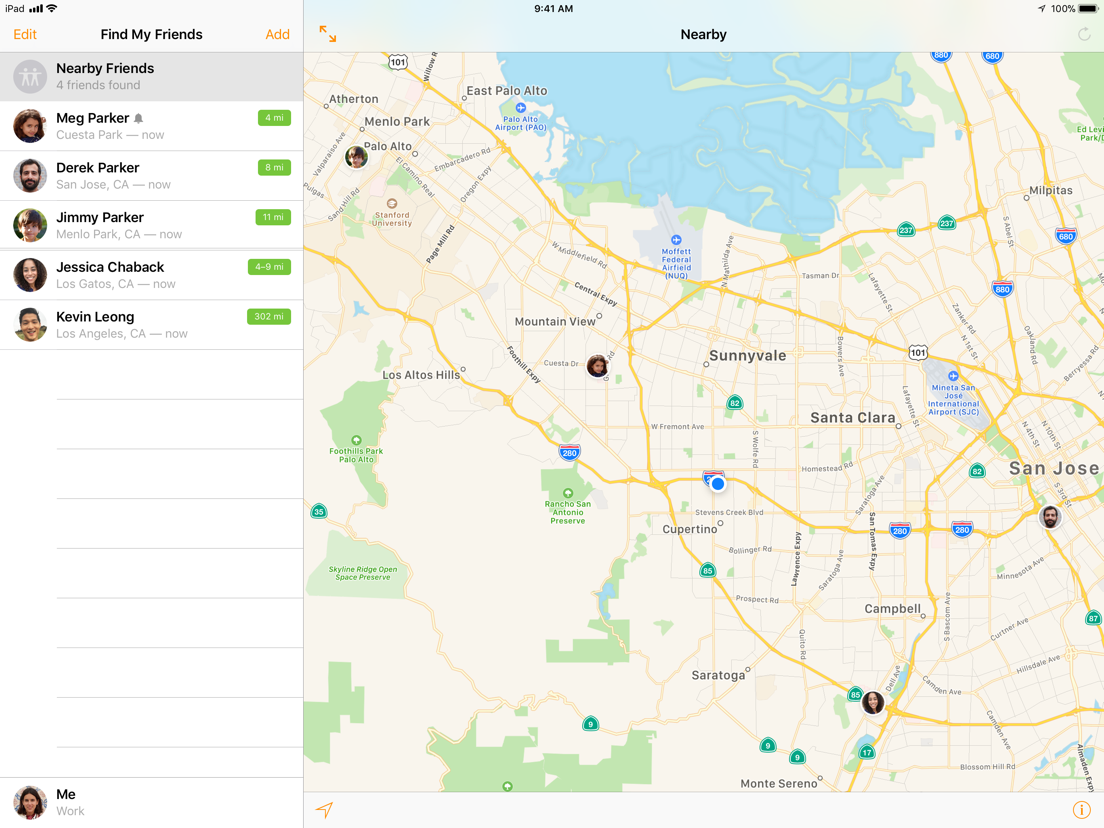Image resolution: width=1104 pixels, height=828 pixels.
Task: Open Meg Parker in the friends list
Action: tap(151, 126)
